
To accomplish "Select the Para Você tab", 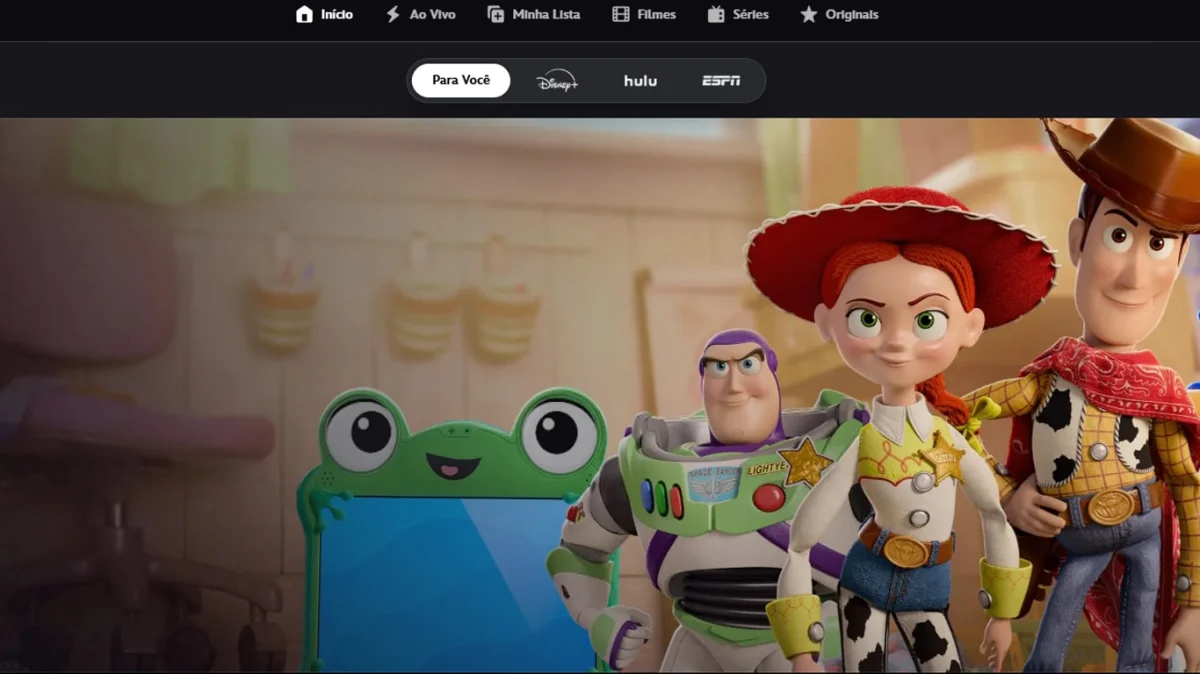I will [461, 80].
